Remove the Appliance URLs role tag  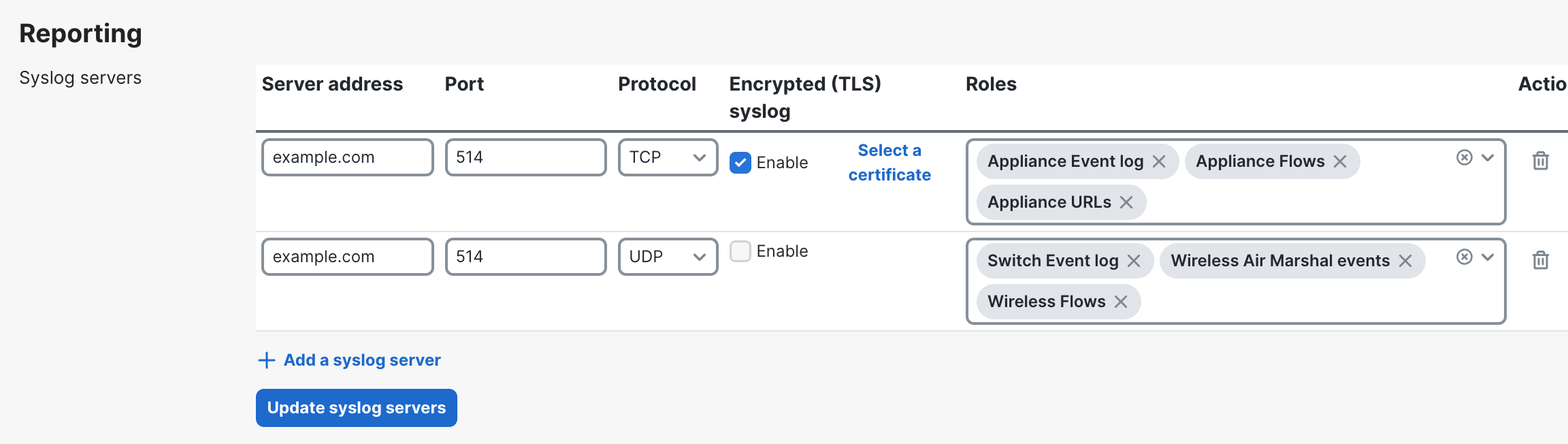1126,202
